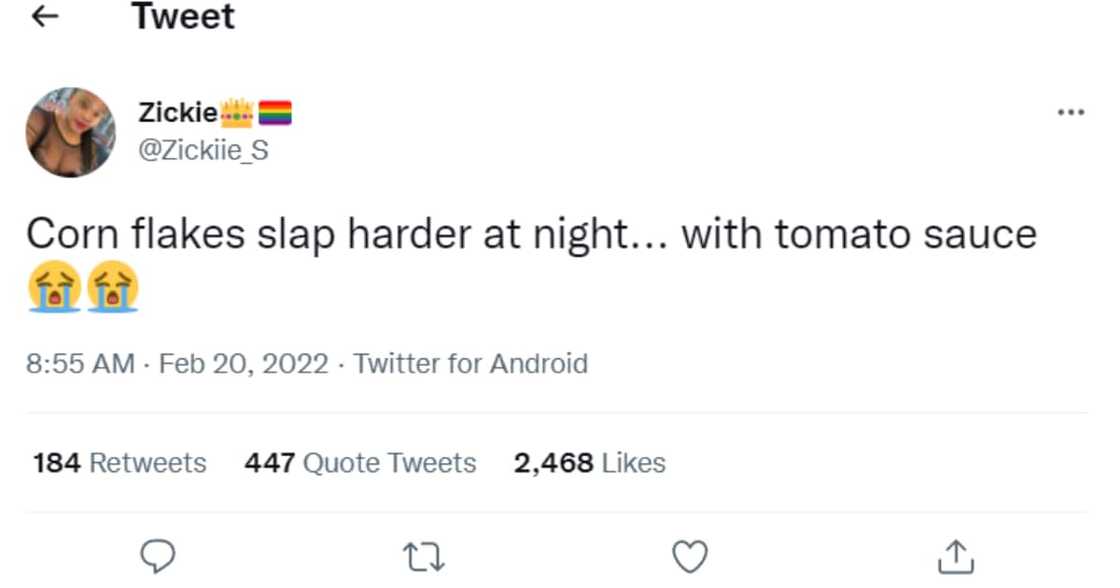Retweet this tweet with the arrows icon
The image size is (1120, 588).
(423, 556)
